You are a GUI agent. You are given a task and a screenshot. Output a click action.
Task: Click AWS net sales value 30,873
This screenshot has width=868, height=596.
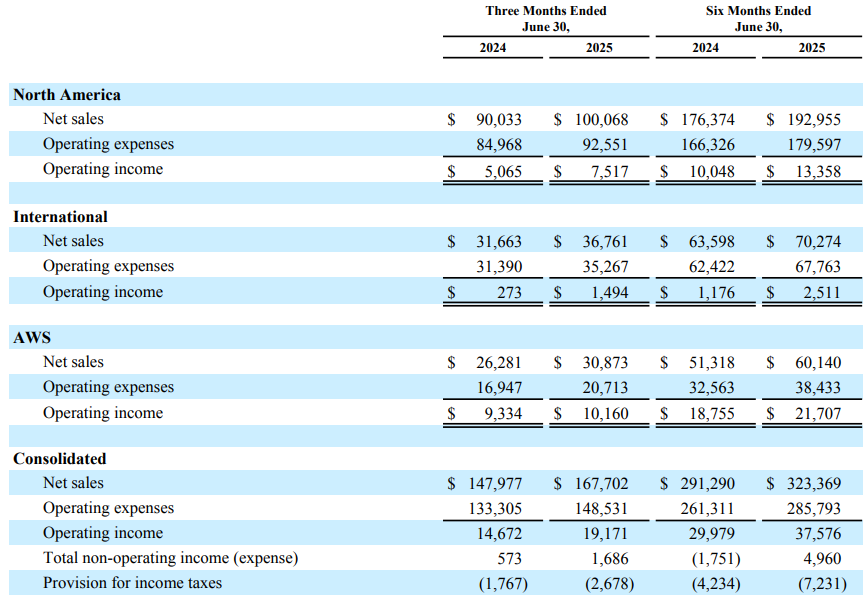[x=605, y=362]
